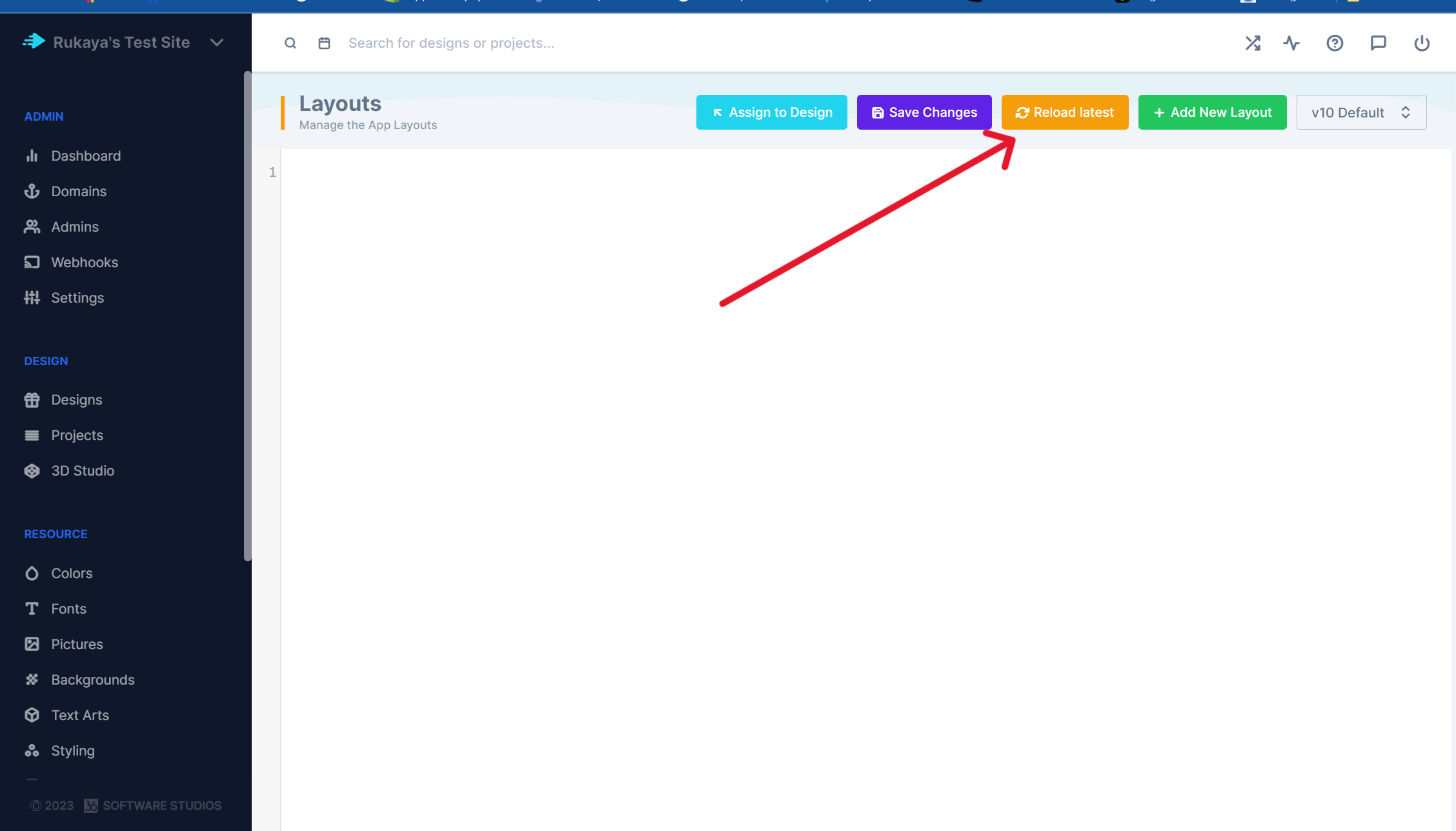Click the Colors droplet icon
This screenshot has width=1456, height=831.
coord(32,574)
